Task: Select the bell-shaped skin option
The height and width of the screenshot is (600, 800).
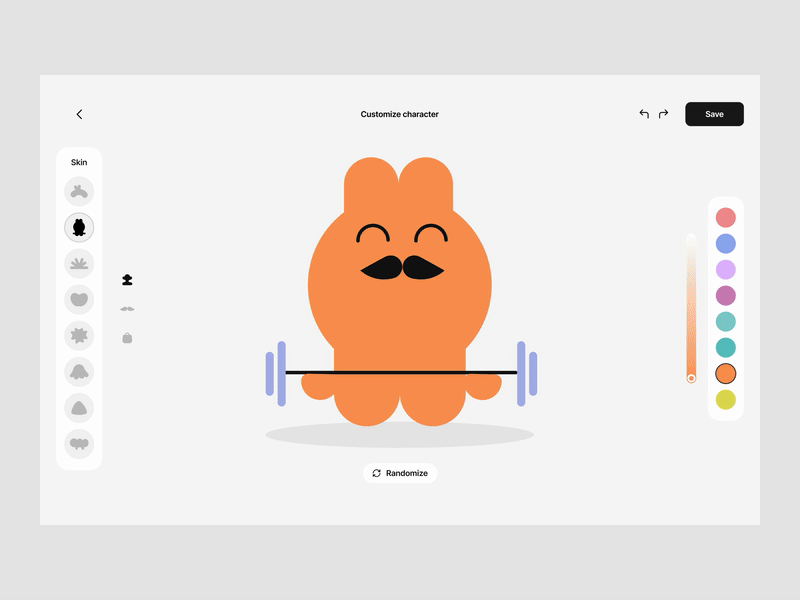Action: coord(79,372)
